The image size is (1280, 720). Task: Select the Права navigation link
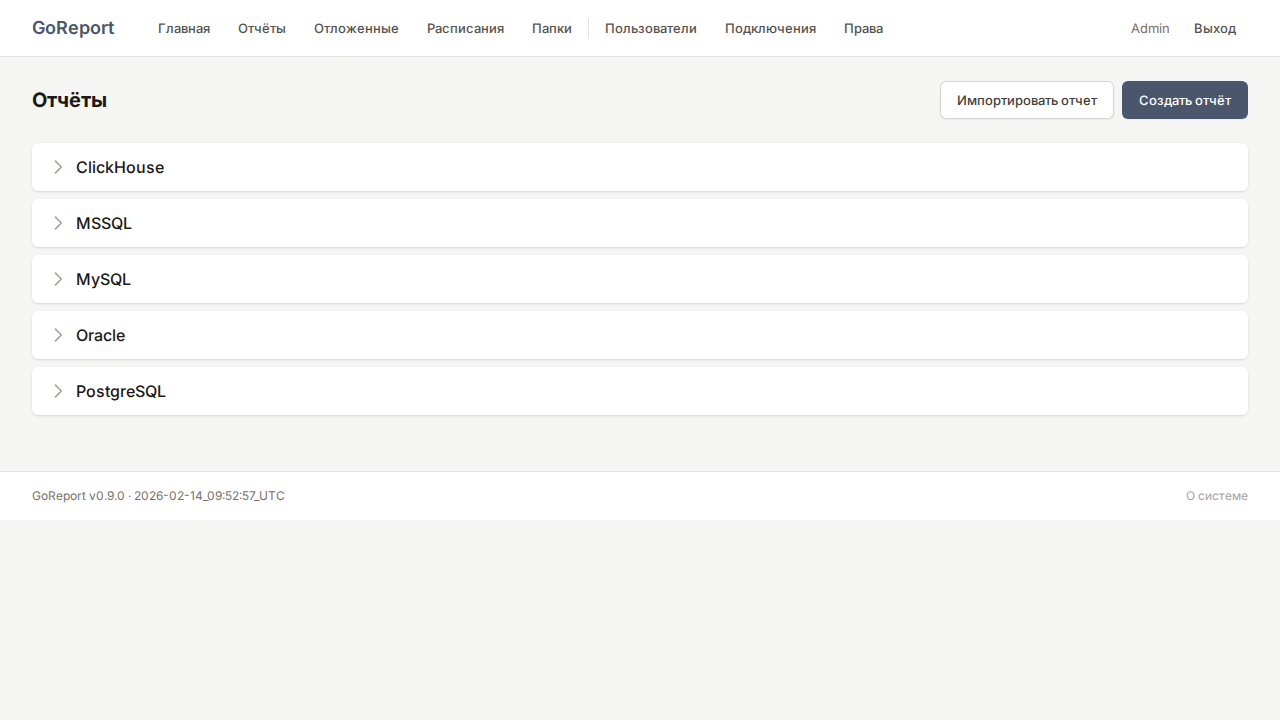pos(863,28)
